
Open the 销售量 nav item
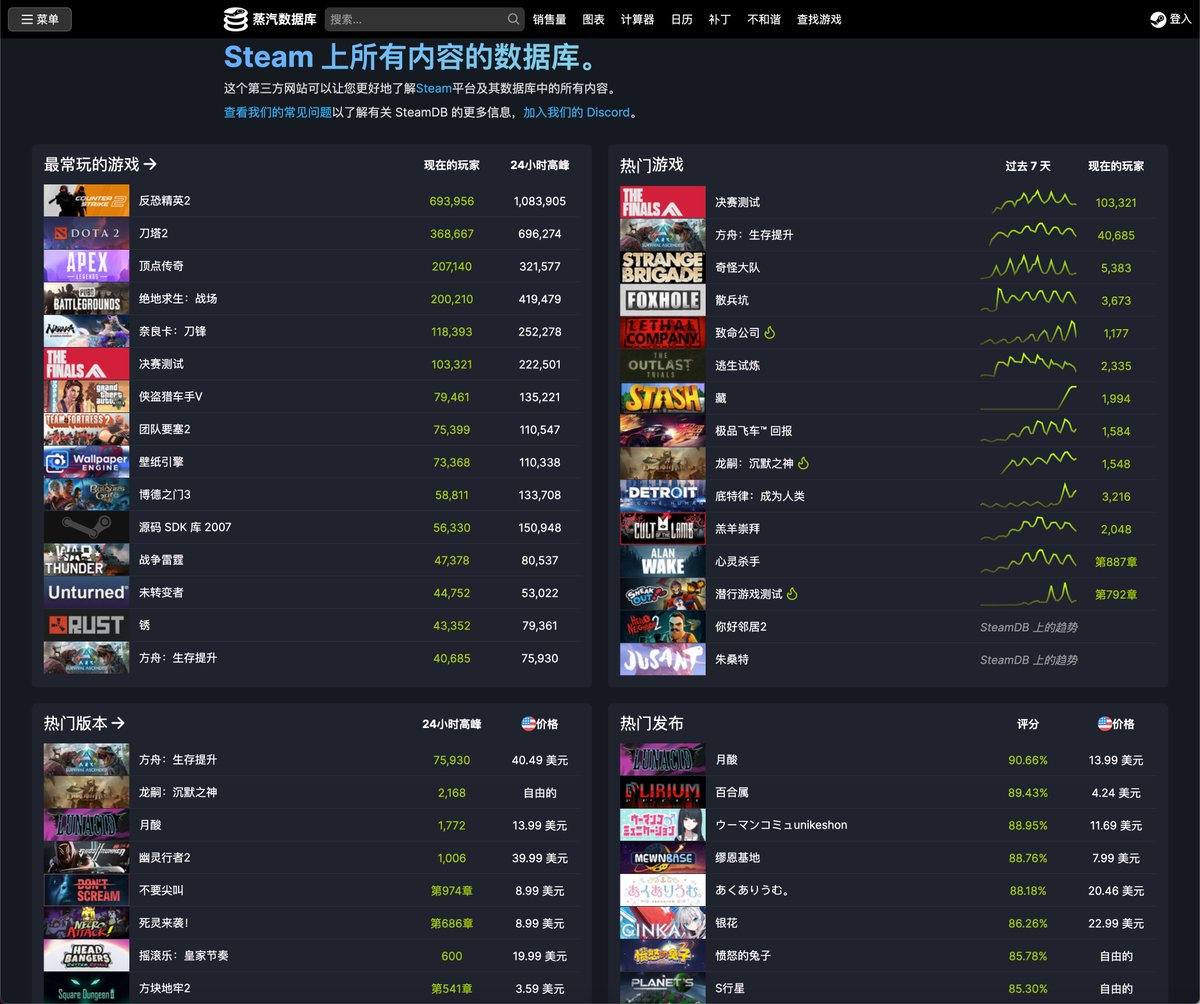(550, 19)
